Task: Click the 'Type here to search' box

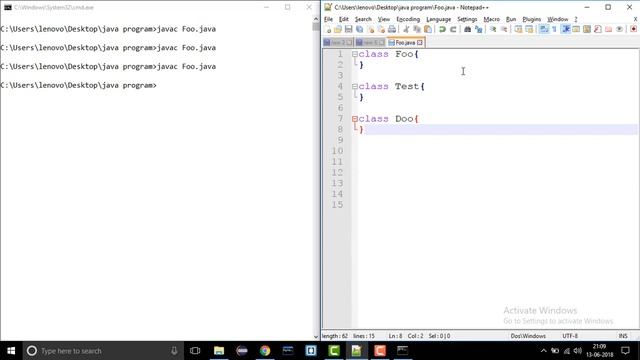Action: tap(102, 351)
